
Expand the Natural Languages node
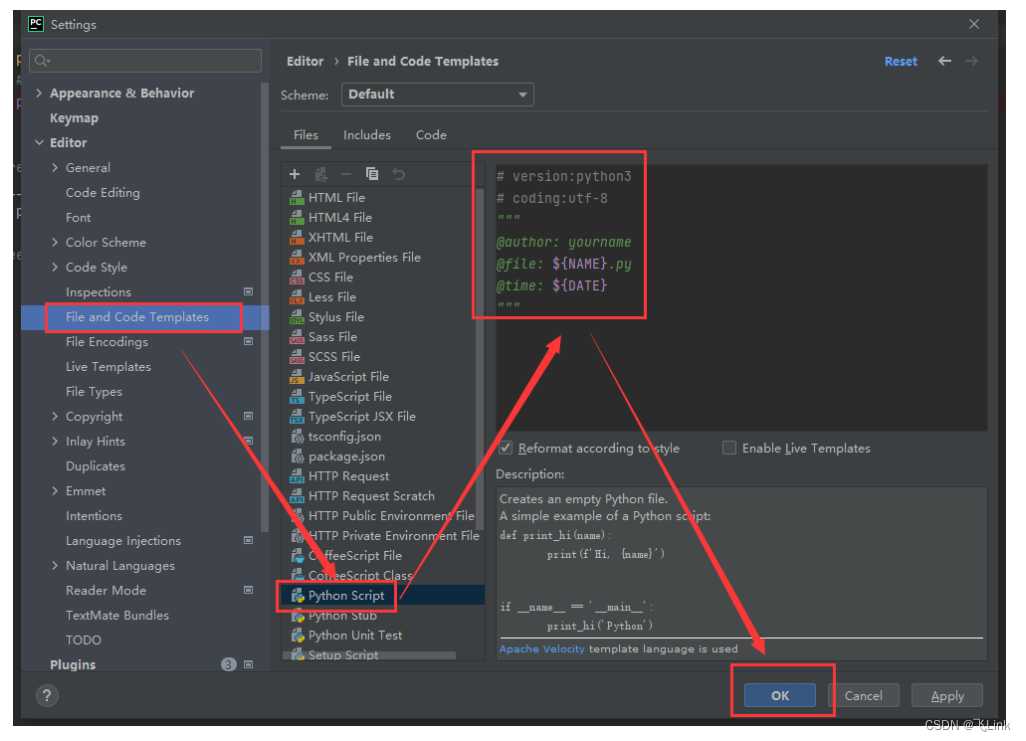coord(55,566)
